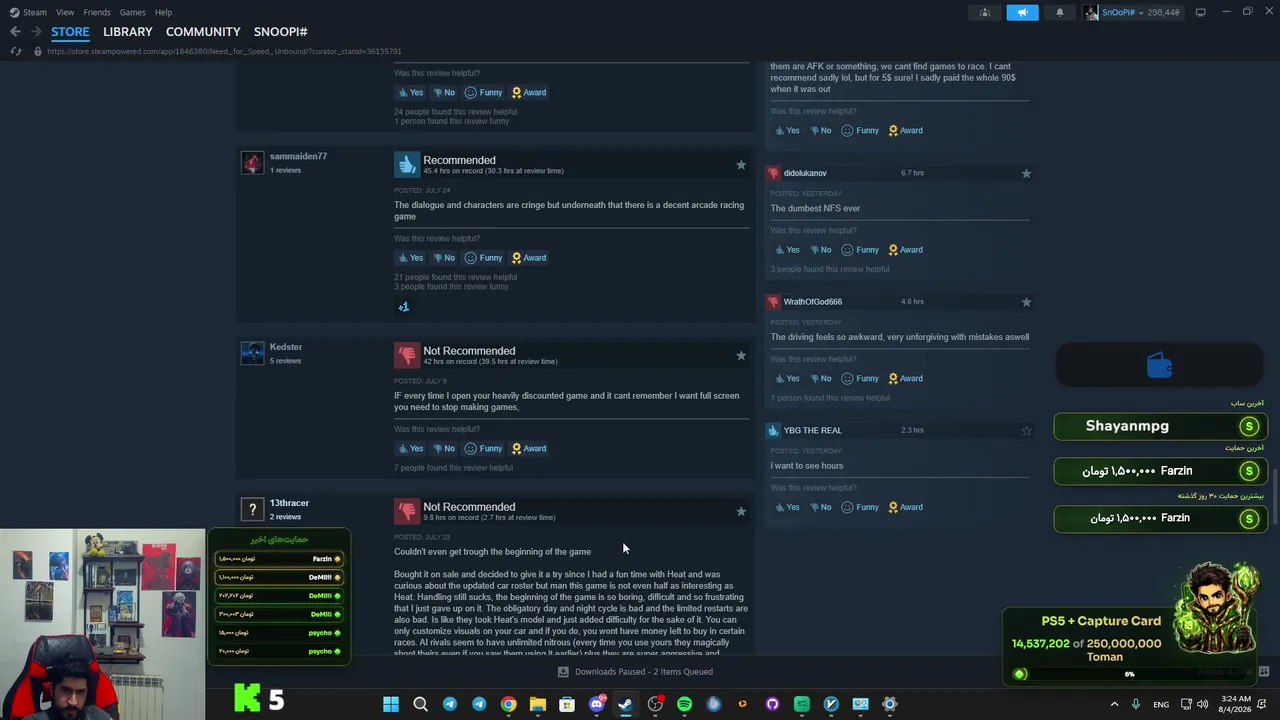Click the thumbs-down icon on Kedster's review
This screenshot has width=1280, height=720.
[x=406, y=355]
